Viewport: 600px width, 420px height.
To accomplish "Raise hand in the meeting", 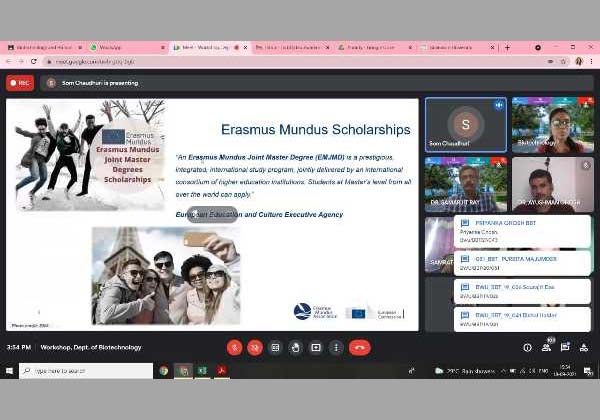I will (296, 347).
